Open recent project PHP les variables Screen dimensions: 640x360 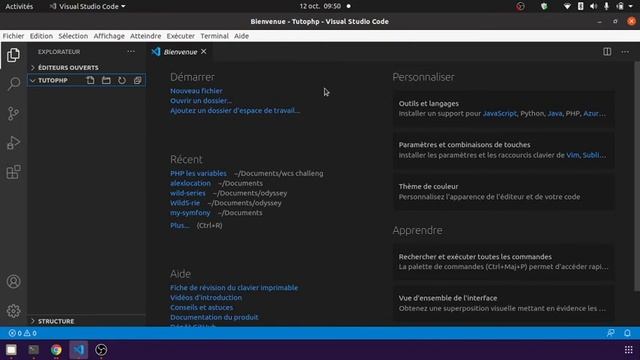[198, 173]
